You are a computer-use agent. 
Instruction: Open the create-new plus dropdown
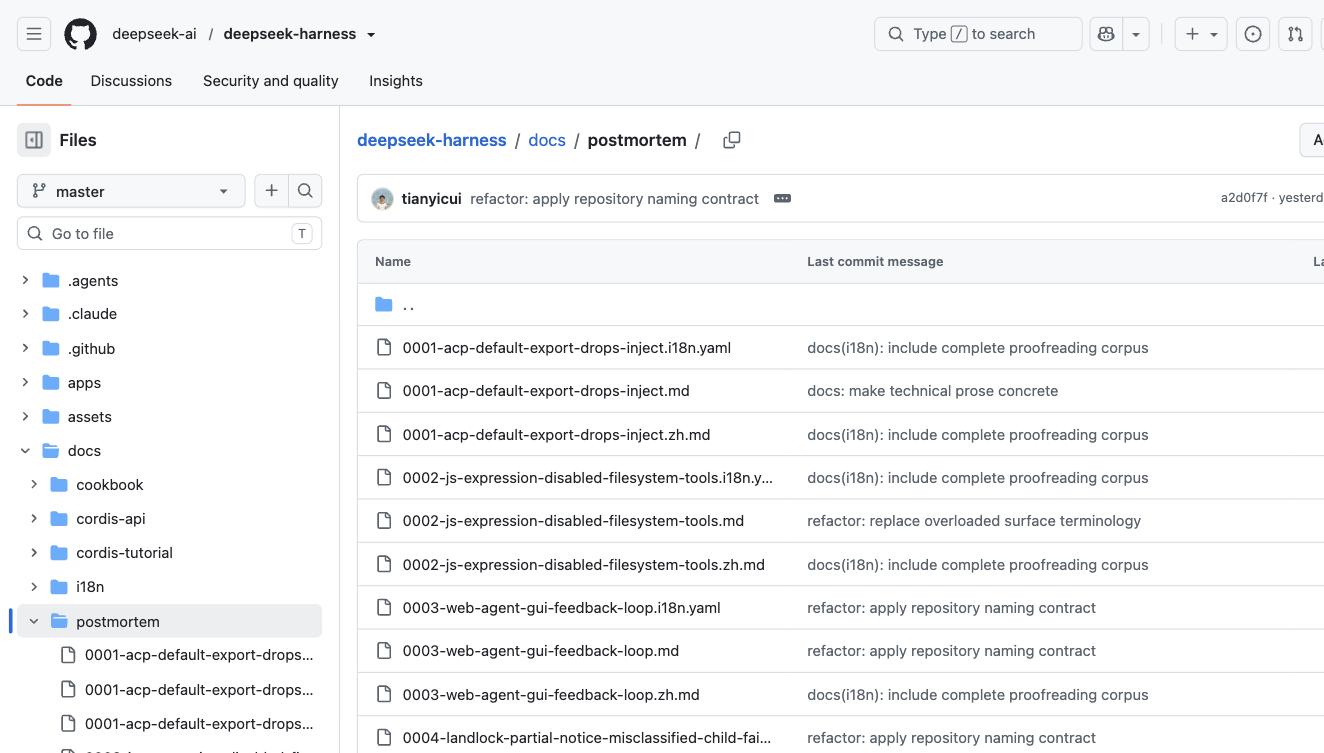point(1201,34)
